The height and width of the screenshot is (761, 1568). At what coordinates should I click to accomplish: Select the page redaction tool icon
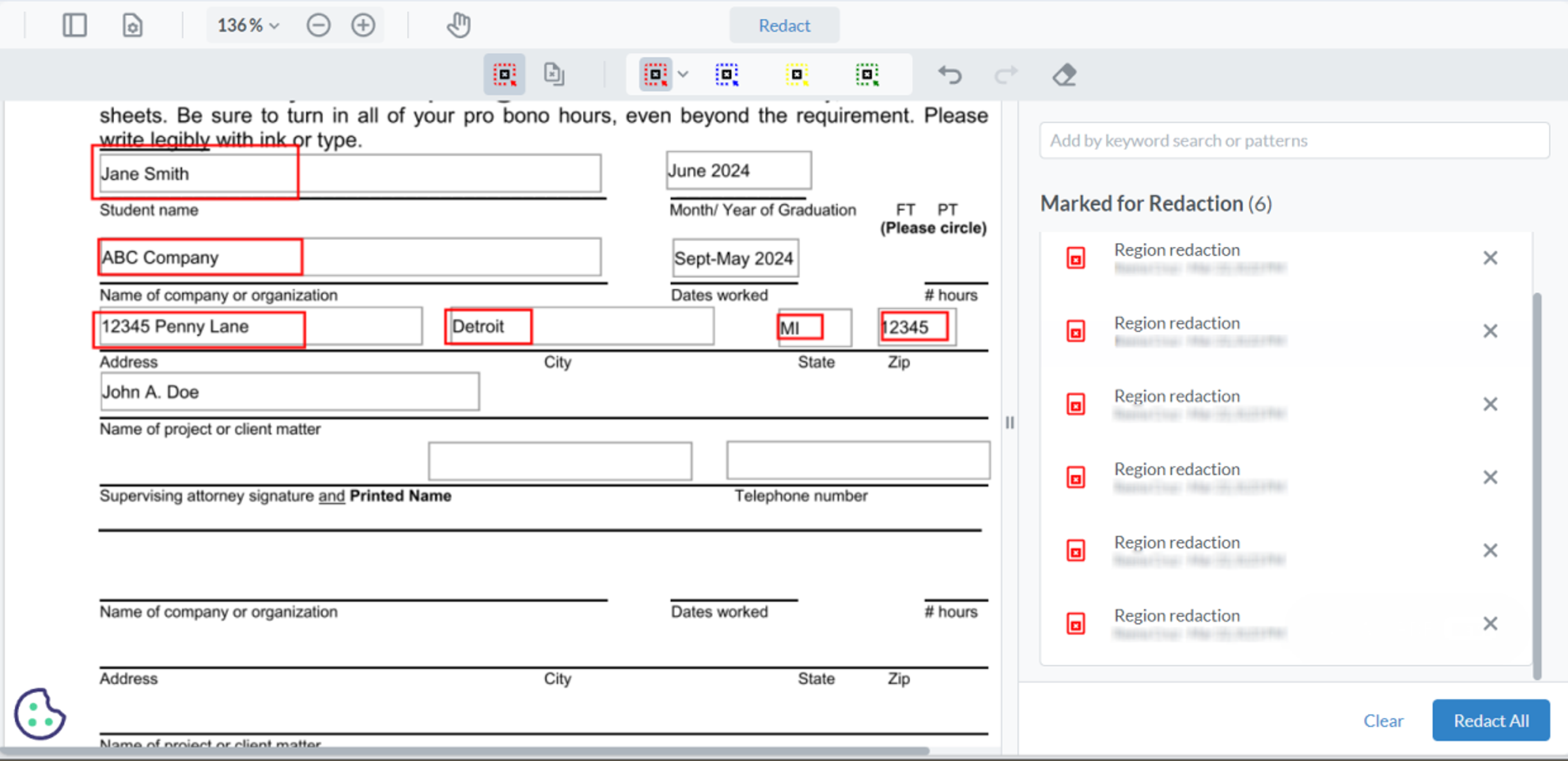[x=553, y=74]
